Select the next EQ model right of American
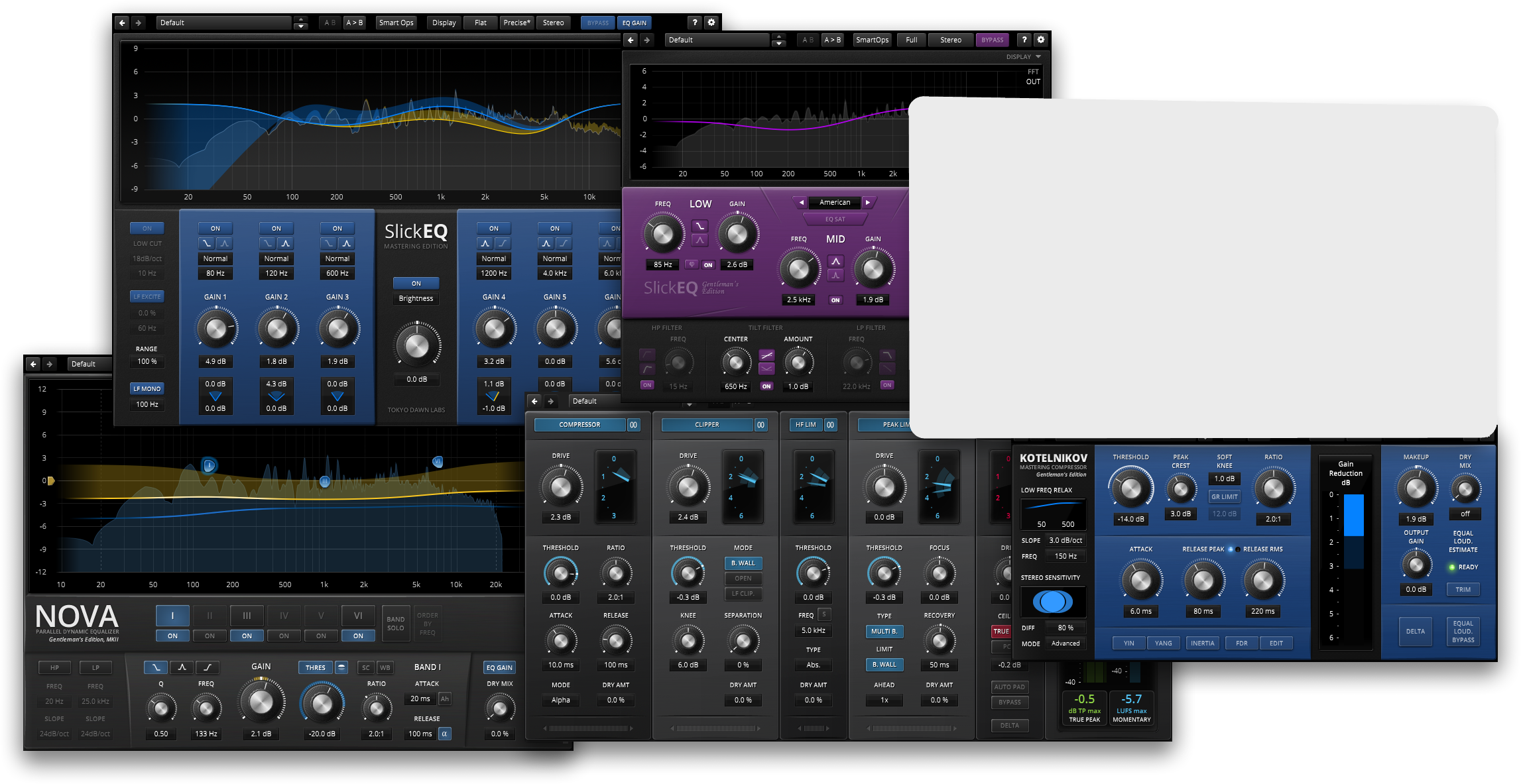Image resolution: width=1521 pixels, height=784 pixels. click(867, 202)
